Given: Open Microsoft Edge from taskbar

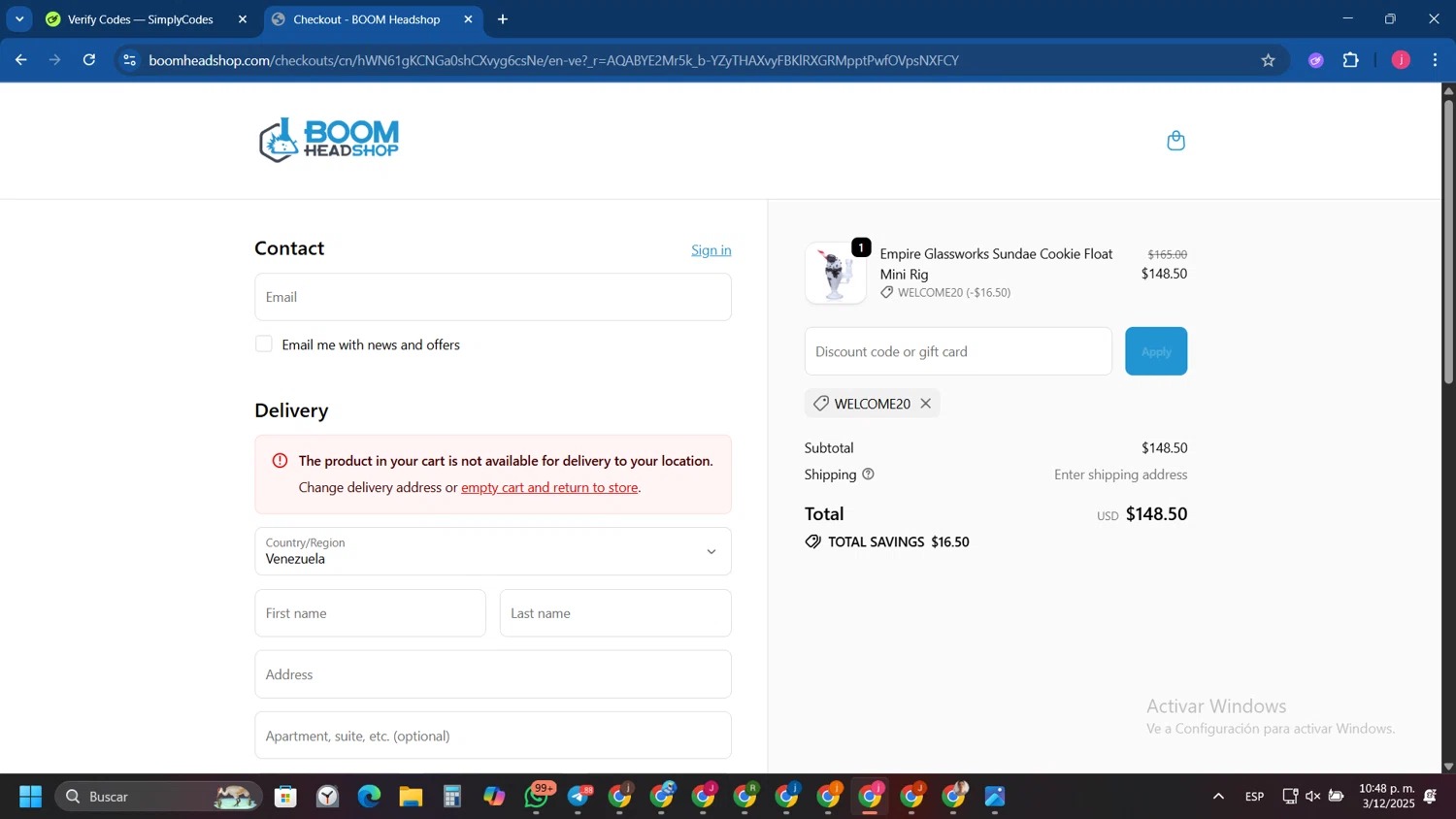Looking at the screenshot, I should 369,797.
